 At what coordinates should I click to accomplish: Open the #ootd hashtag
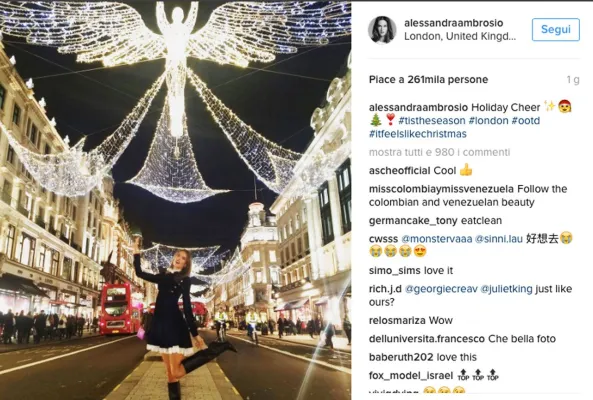pos(526,121)
